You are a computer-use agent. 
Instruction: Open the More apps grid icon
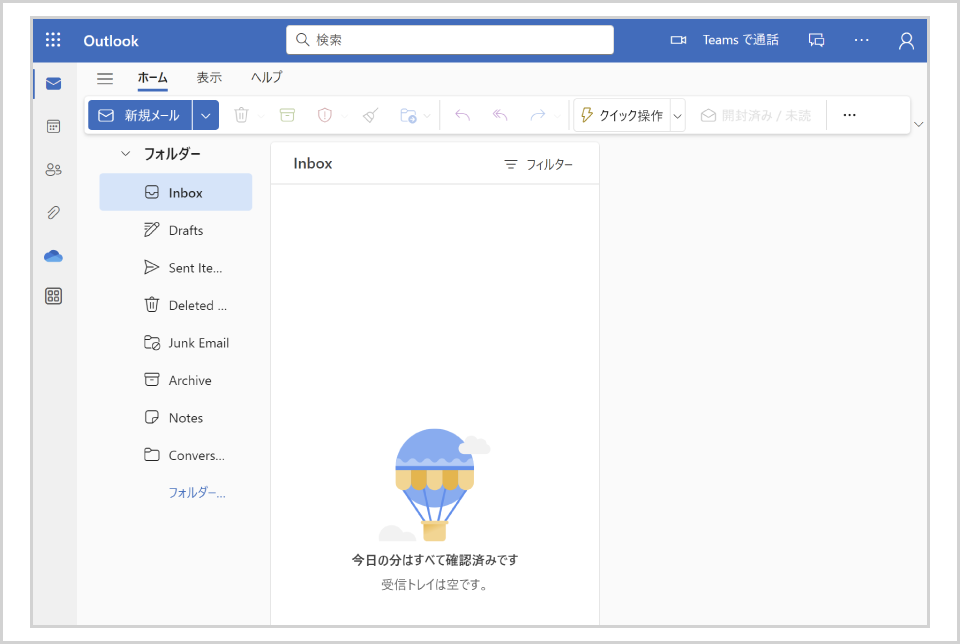(54, 296)
